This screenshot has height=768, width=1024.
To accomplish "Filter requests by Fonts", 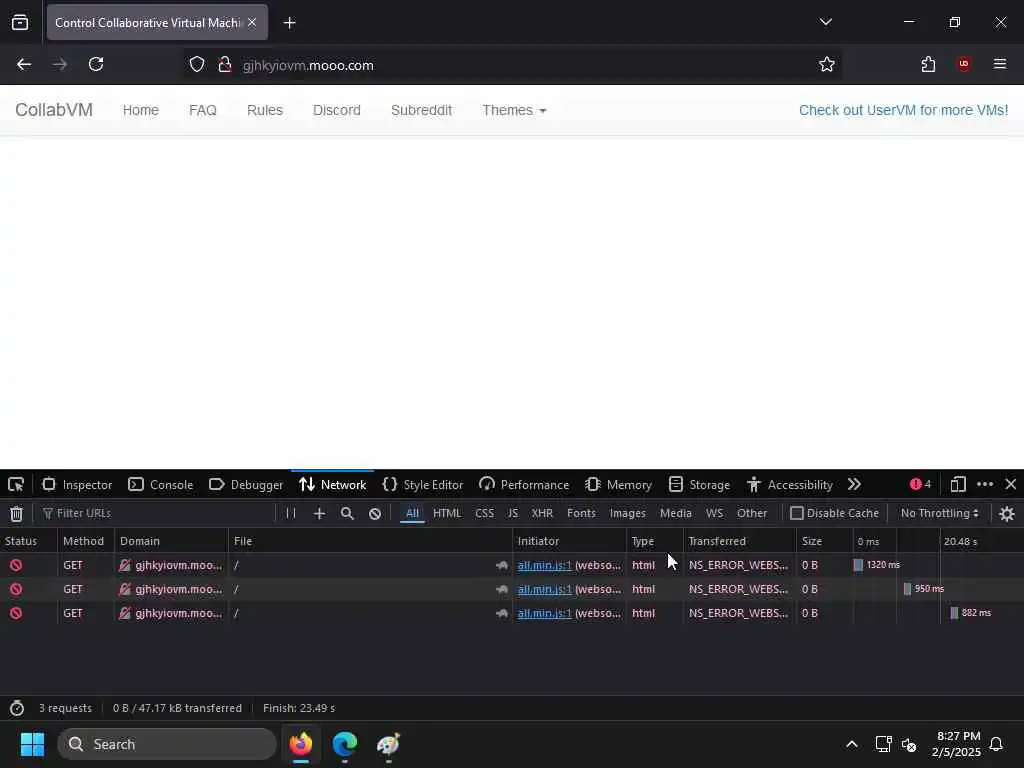I will coord(581,513).
